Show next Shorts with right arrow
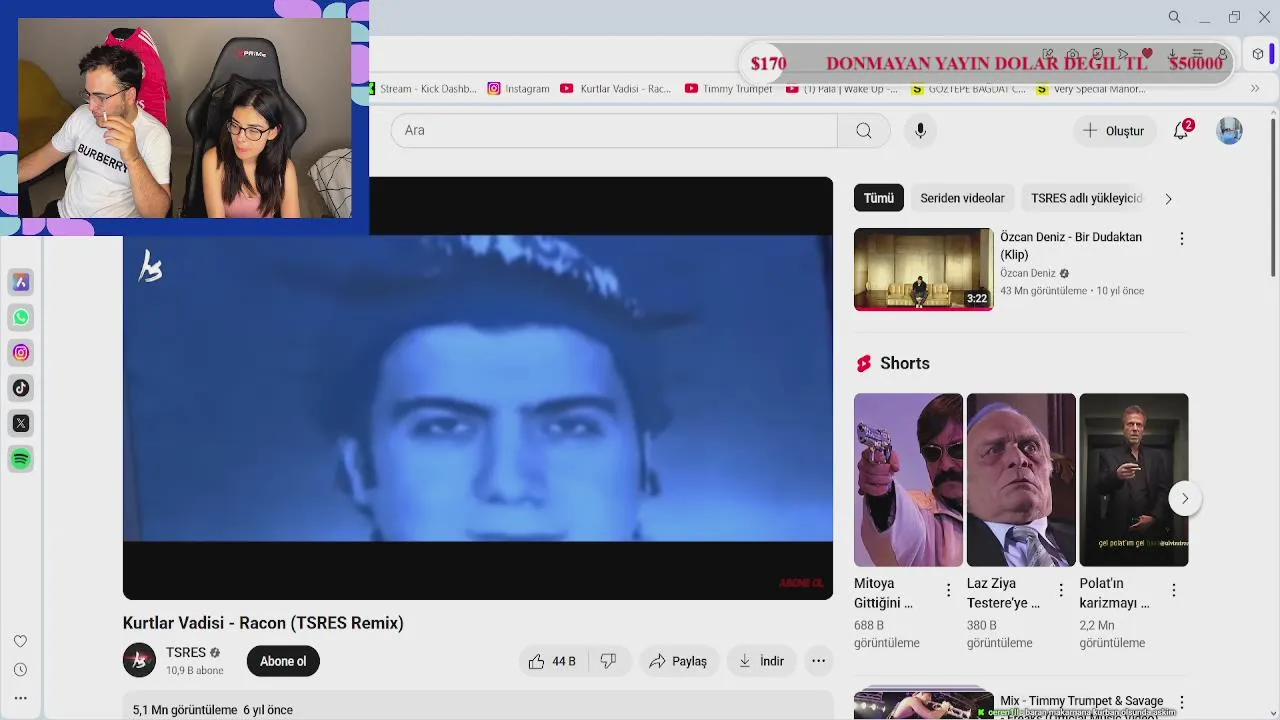Image resolution: width=1280 pixels, height=720 pixels. (x=1185, y=498)
